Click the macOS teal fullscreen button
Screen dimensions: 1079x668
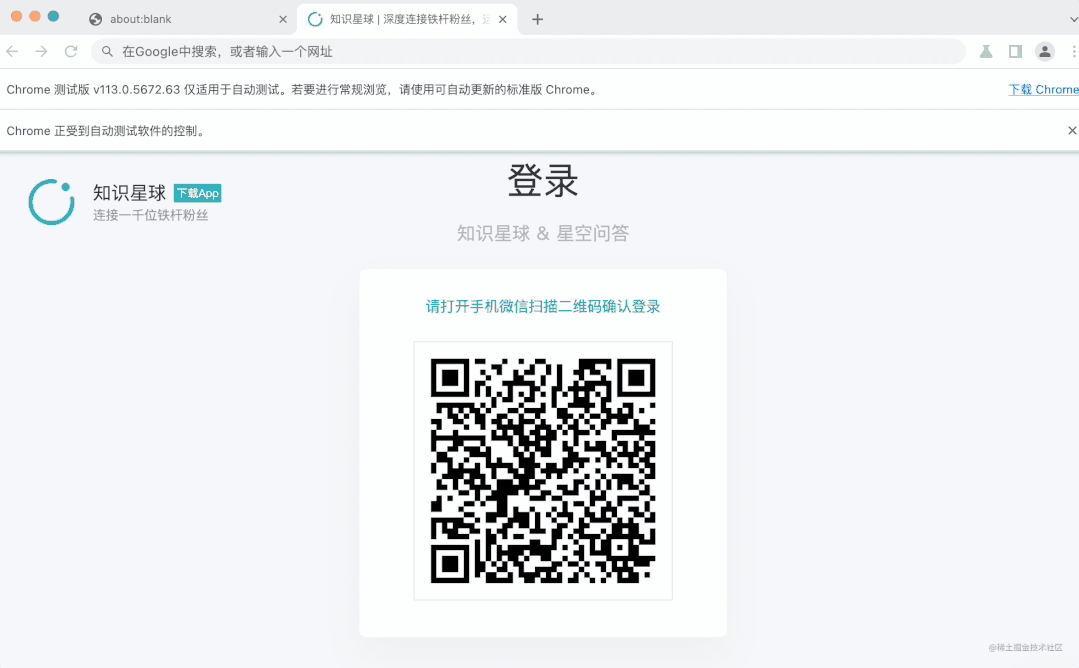[53, 16]
